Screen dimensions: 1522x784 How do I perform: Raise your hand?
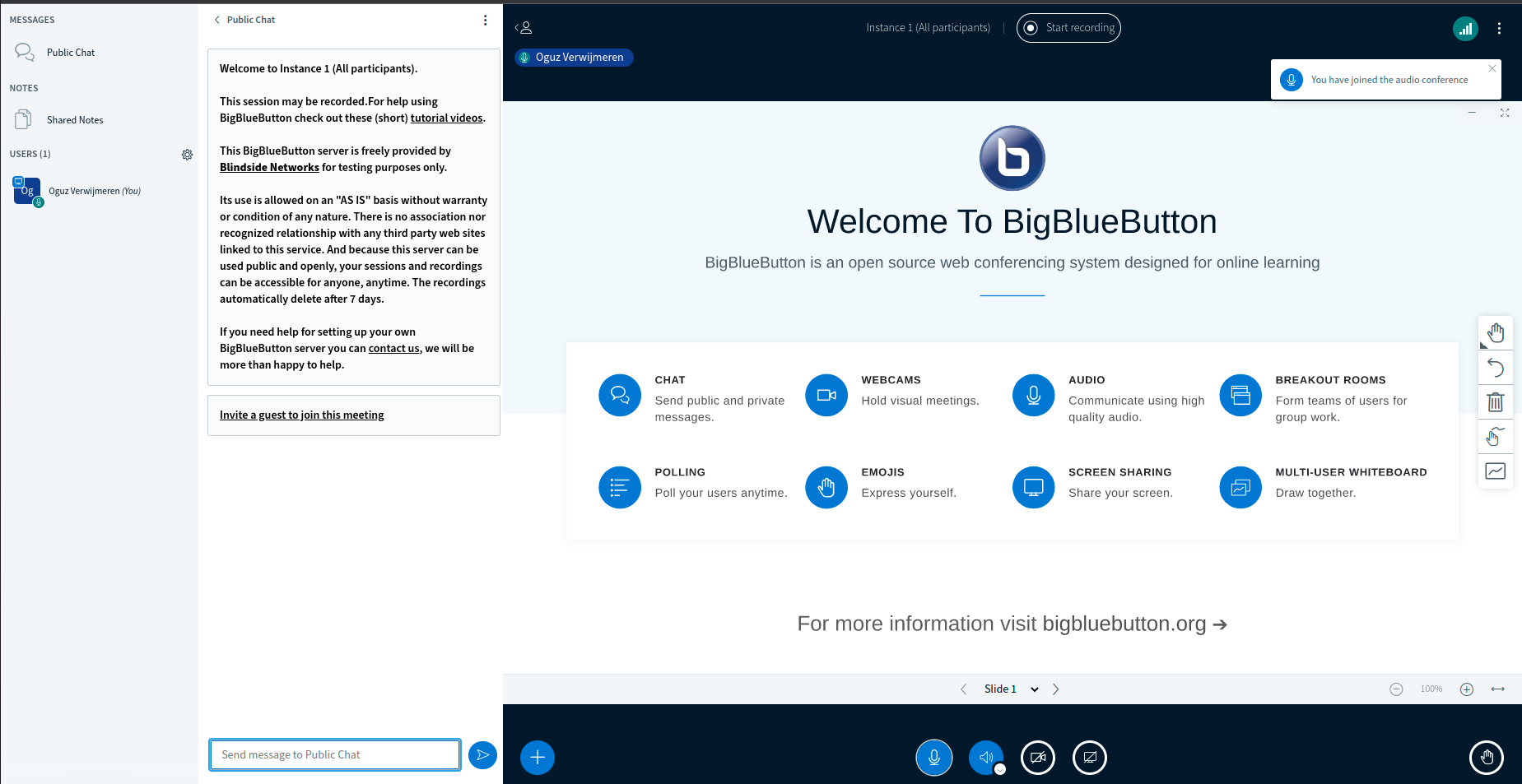1487,758
